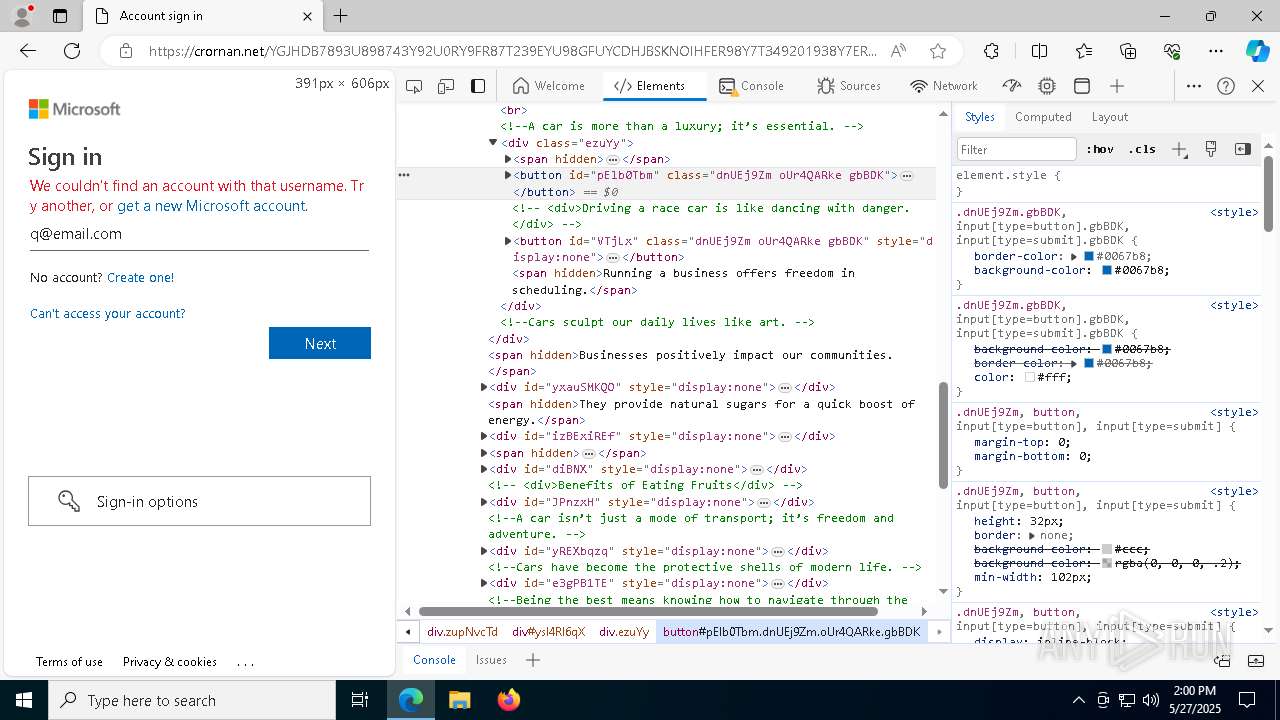Click background-color #ccc gray swatch
The height and width of the screenshot is (720, 1280).
(1107, 549)
